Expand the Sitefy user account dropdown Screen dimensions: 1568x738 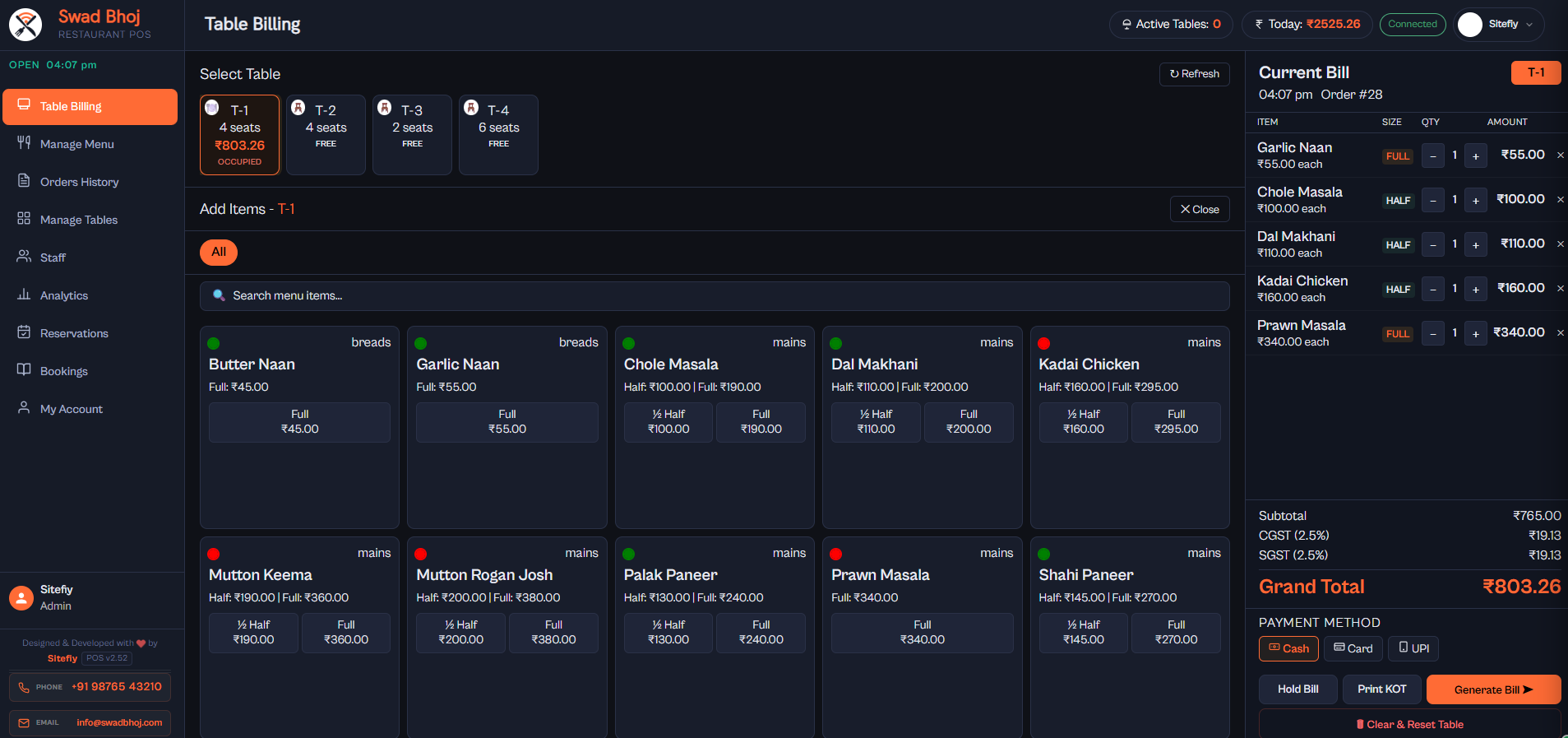tap(1499, 25)
